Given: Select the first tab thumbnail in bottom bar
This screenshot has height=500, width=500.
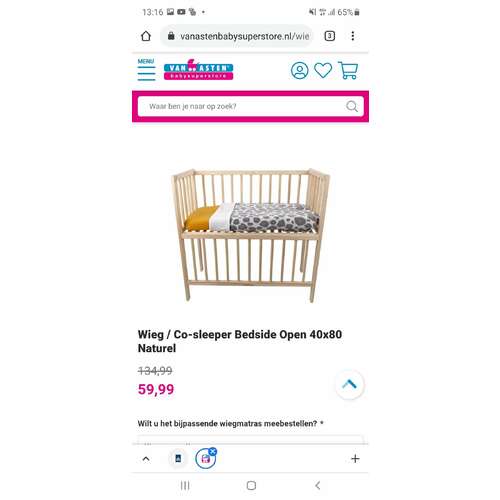Looking at the screenshot, I should click(178, 459).
